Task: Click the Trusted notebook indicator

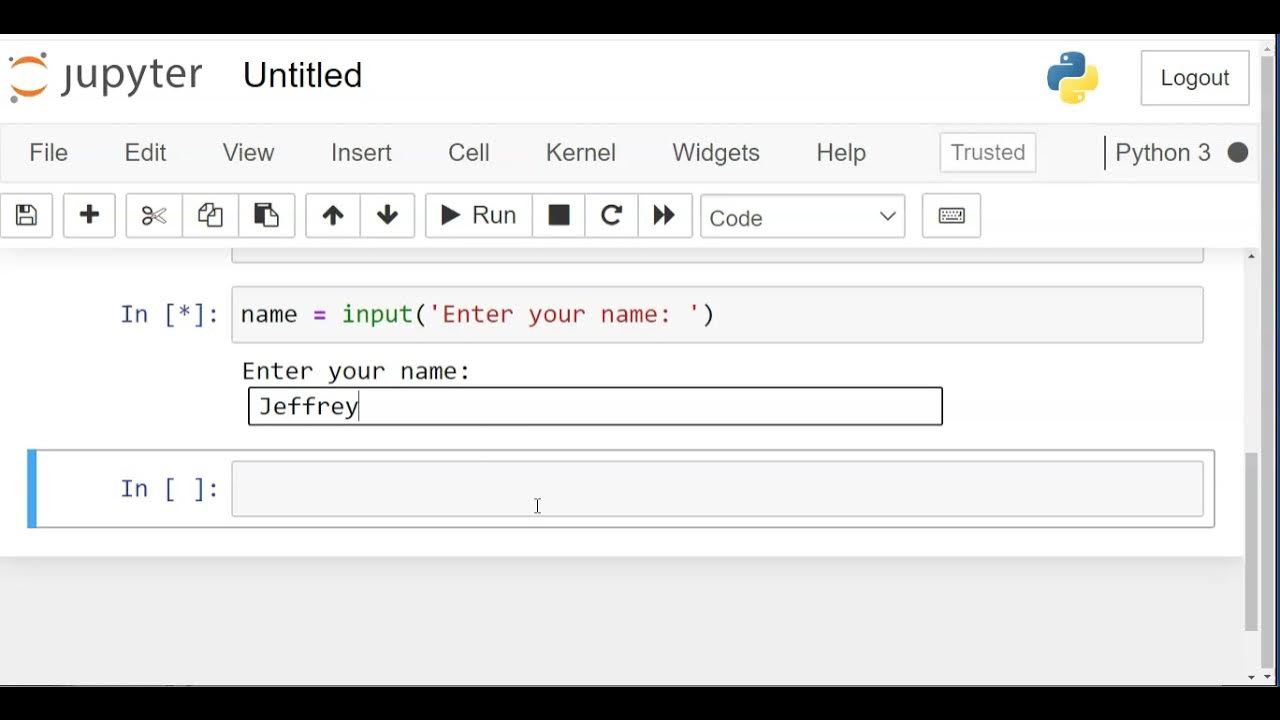Action: pos(988,153)
